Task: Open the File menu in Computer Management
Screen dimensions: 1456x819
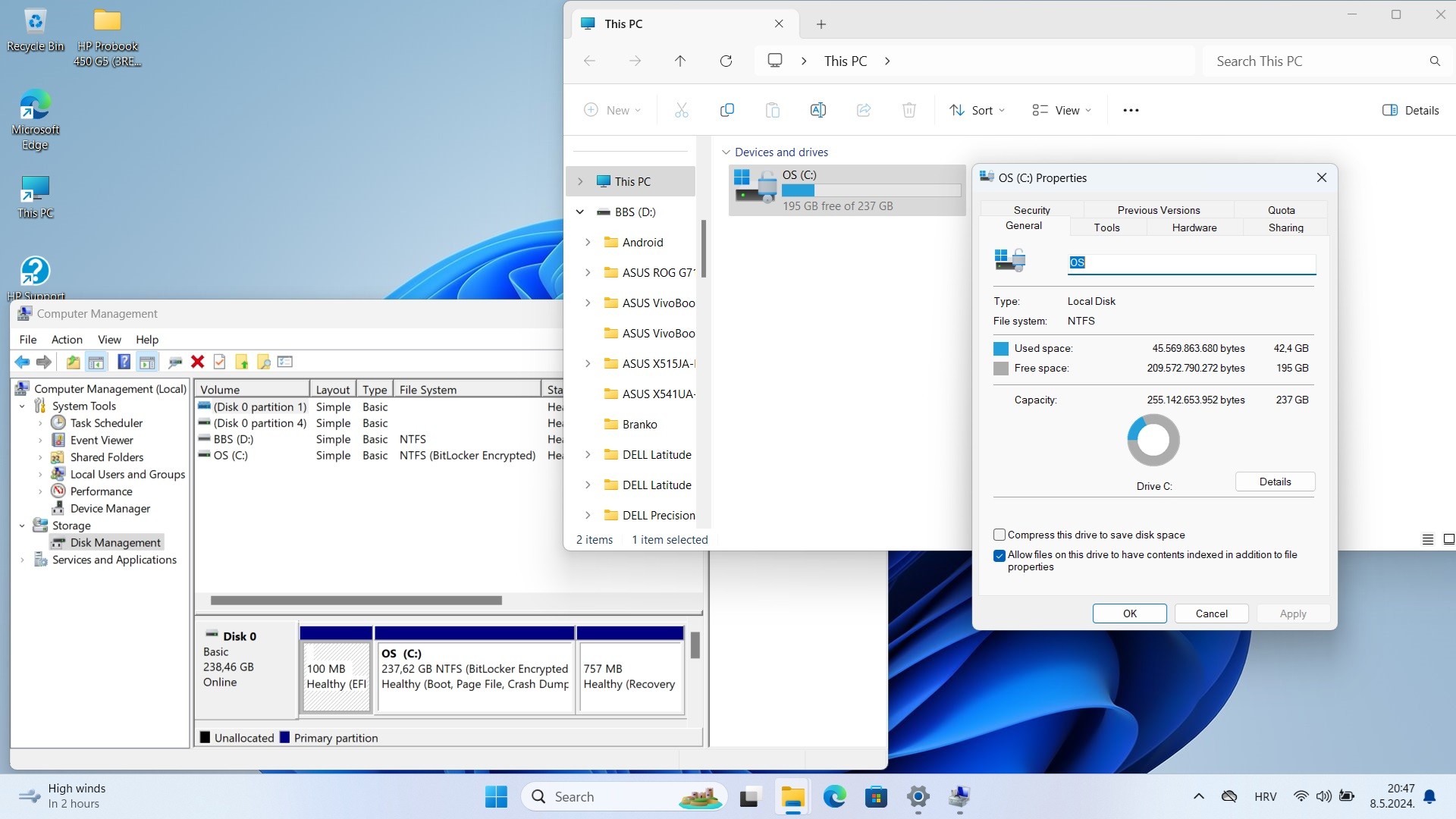Action: [x=28, y=339]
